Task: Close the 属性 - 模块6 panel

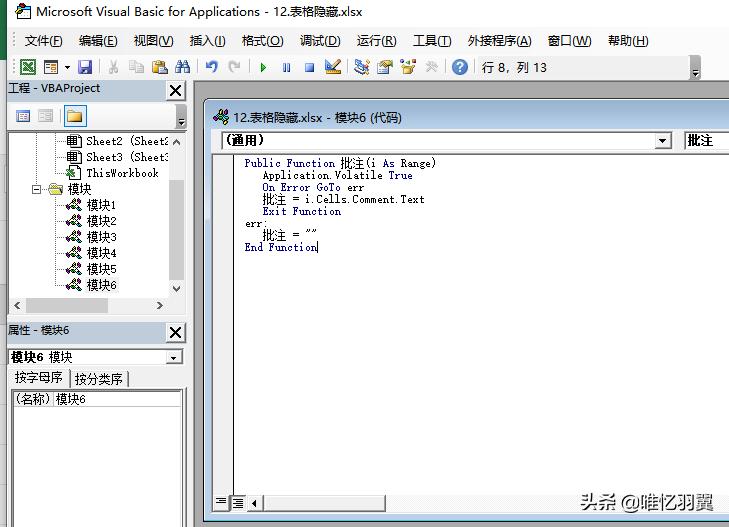Action: click(x=176, y=332)
